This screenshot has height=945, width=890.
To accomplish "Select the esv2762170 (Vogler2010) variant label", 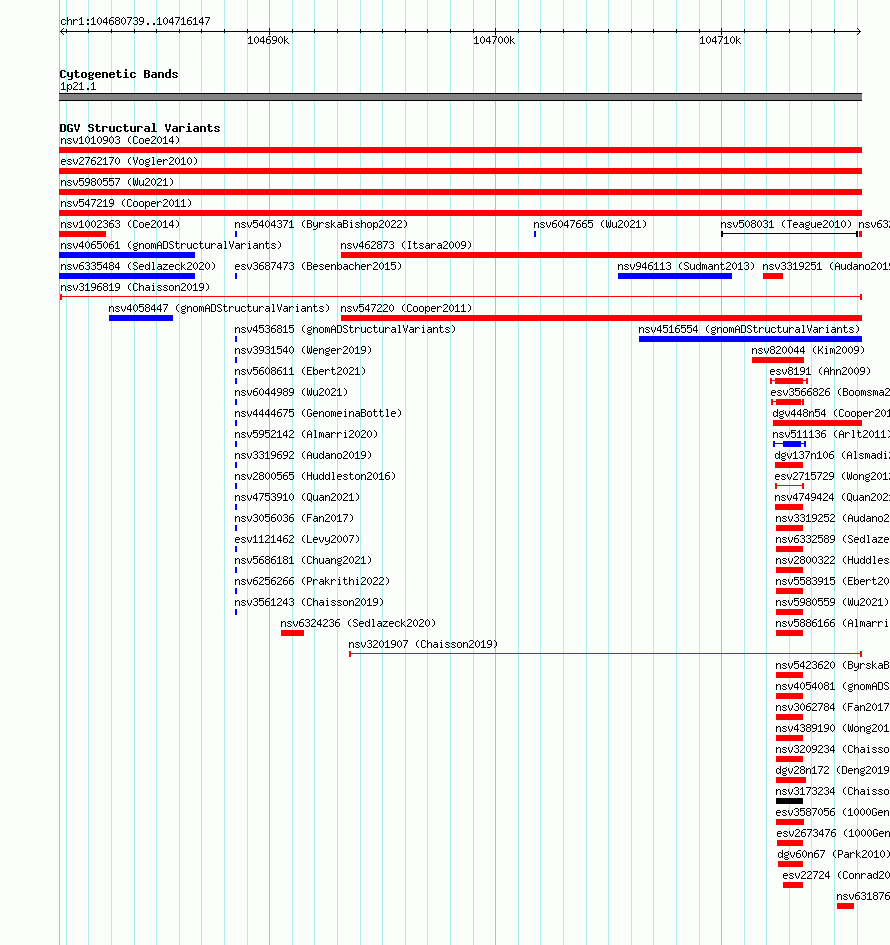I will point(129,162).
